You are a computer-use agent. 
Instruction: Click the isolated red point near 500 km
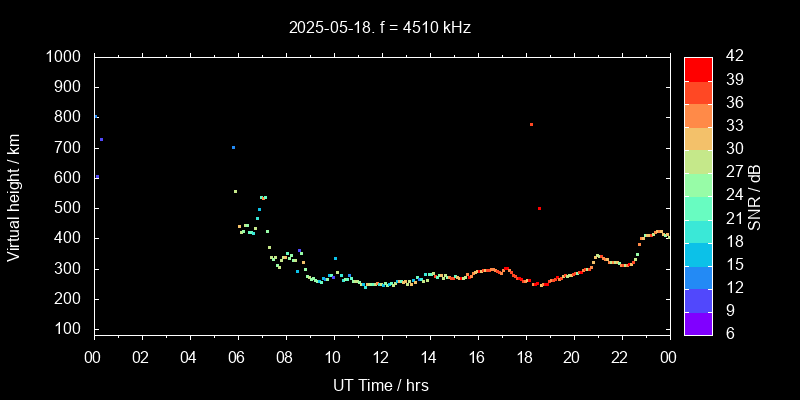(x=539, y=209)
